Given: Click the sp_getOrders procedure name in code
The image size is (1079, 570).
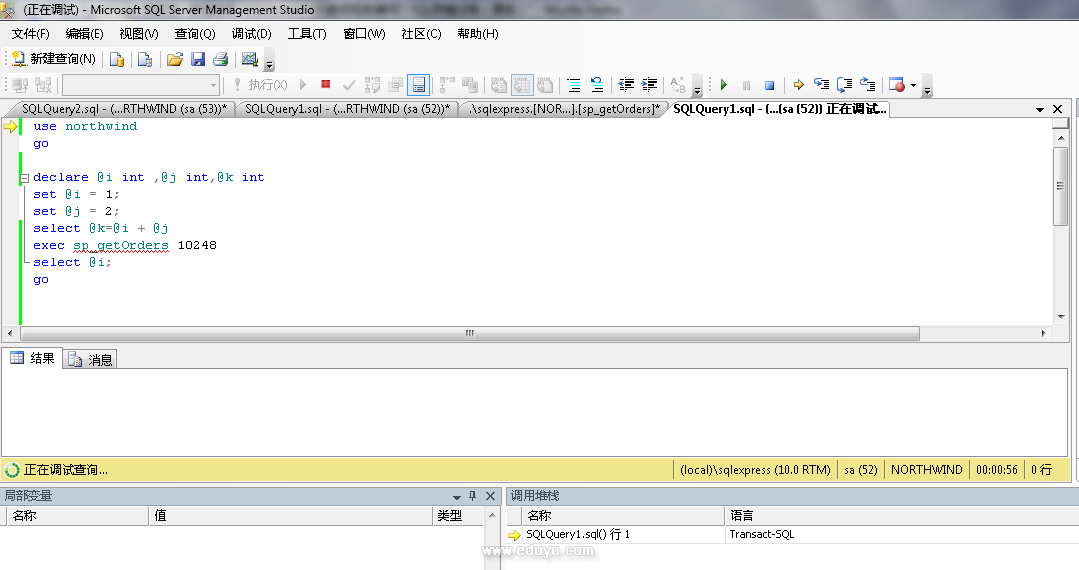Looking at the screenshot, I should click(x=120, y=245).
